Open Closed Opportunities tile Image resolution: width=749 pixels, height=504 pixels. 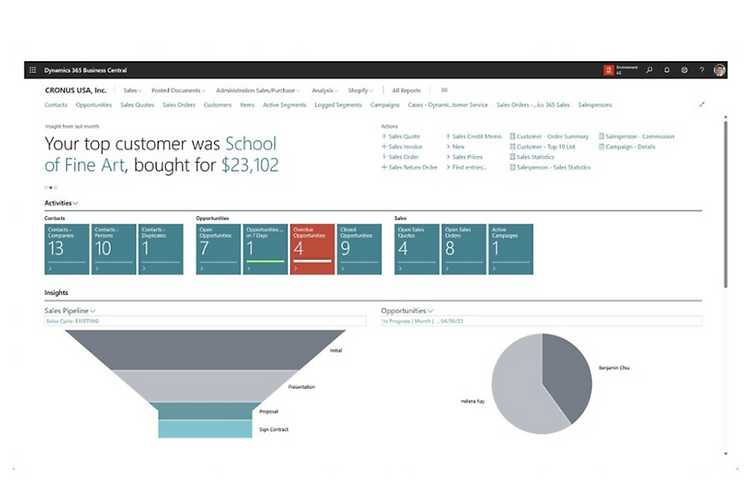[359, 249]
